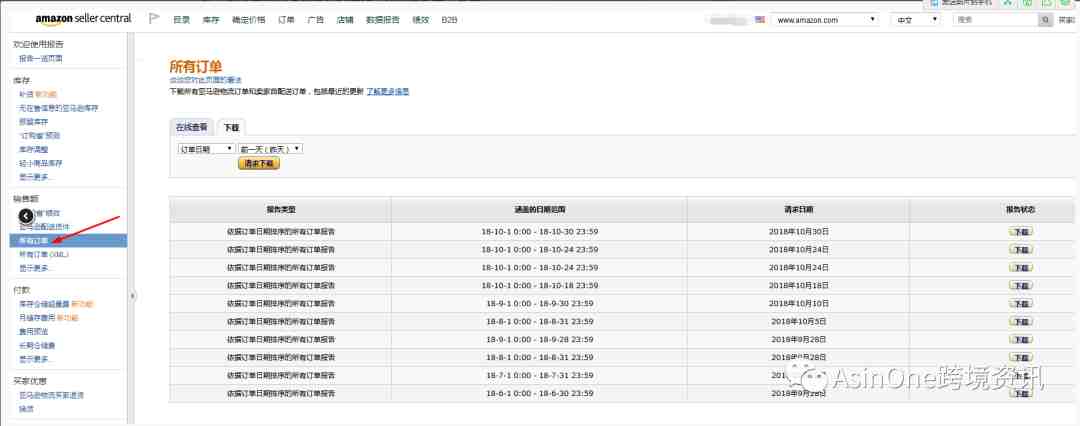The width and height of the screenshot is (1080, 426).
Task: Select the 下载 tab
Action: 231,128
